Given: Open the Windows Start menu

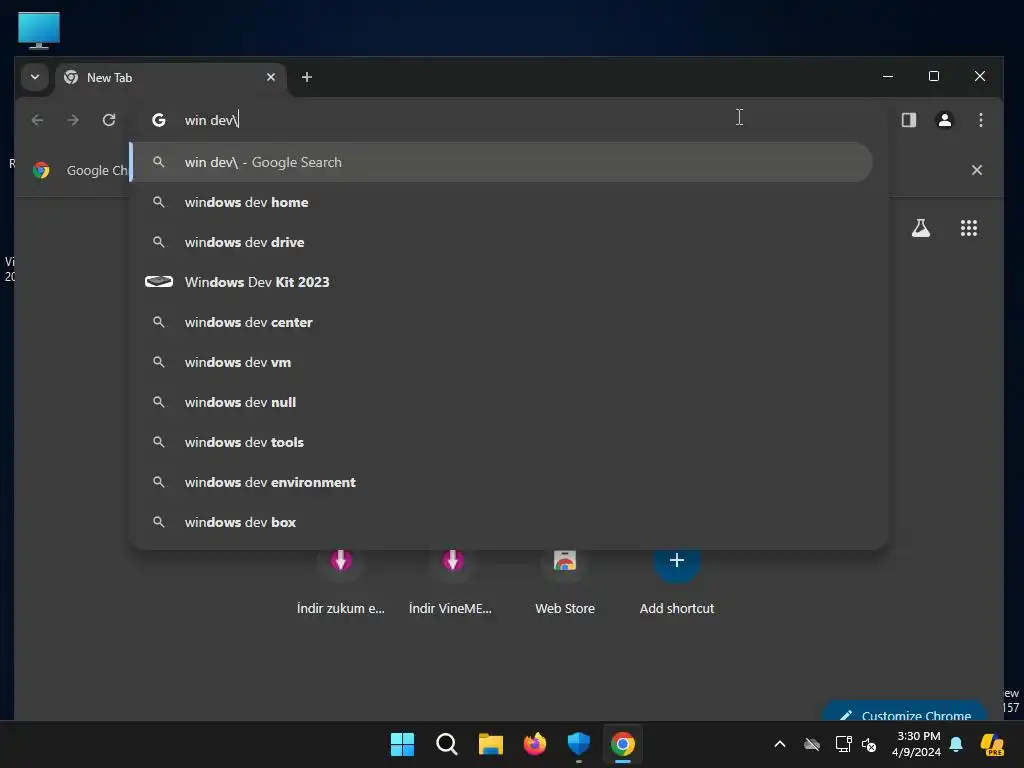Looking at the screenshot, I should tap(402, 744).
